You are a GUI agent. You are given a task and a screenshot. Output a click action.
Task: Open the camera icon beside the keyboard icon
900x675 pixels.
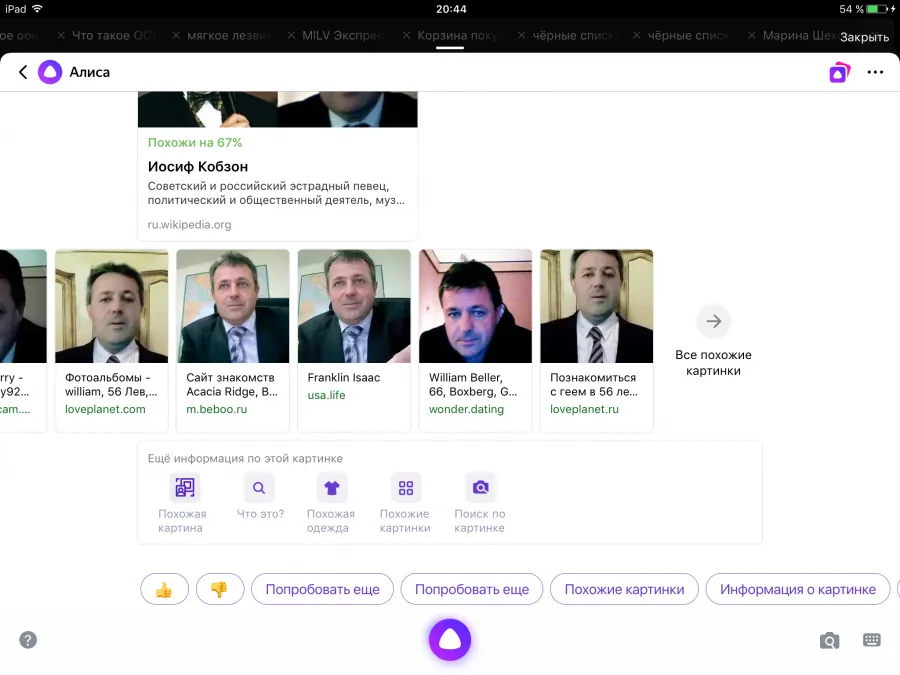[829, 640]
